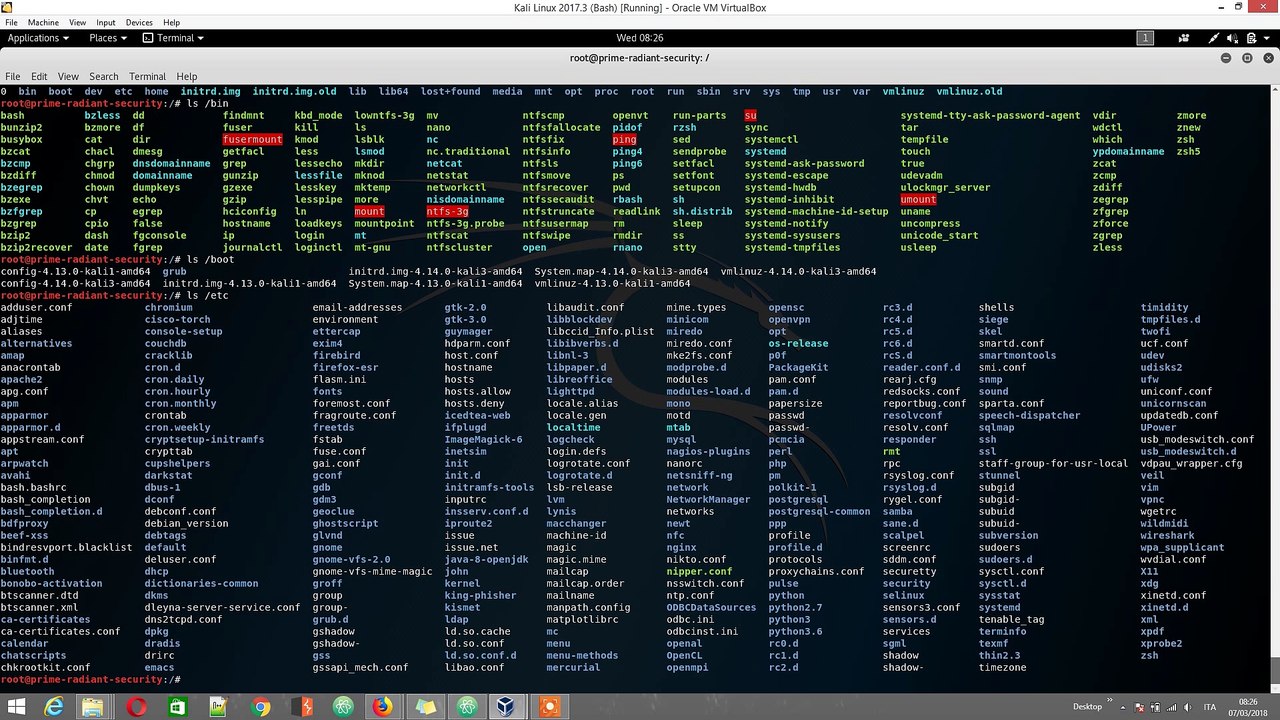Switch the ITA keyboard language indicator
The height and width of the screenshot is (720, 1280).
click(1210, 707)
